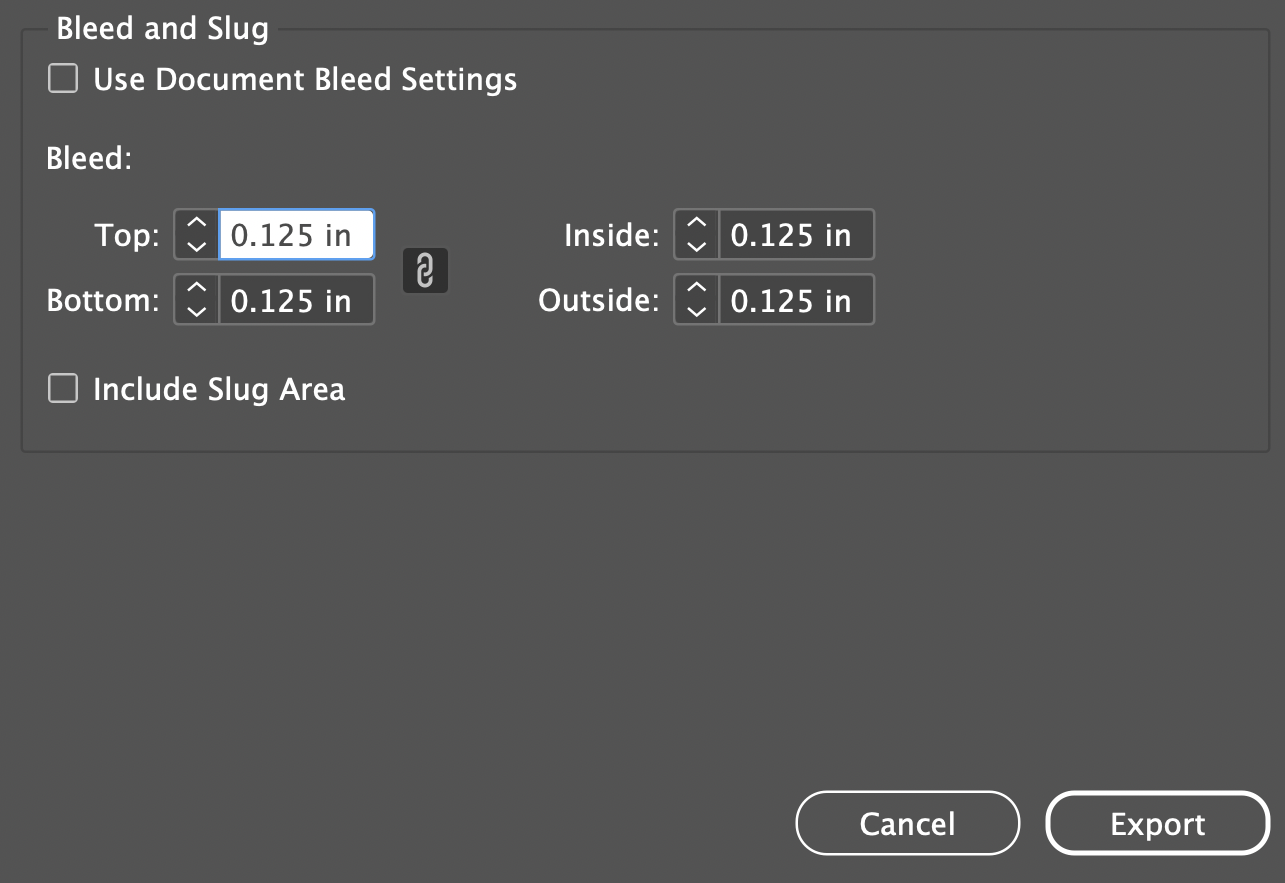Increase the Outside bleed value

point(697,289)
